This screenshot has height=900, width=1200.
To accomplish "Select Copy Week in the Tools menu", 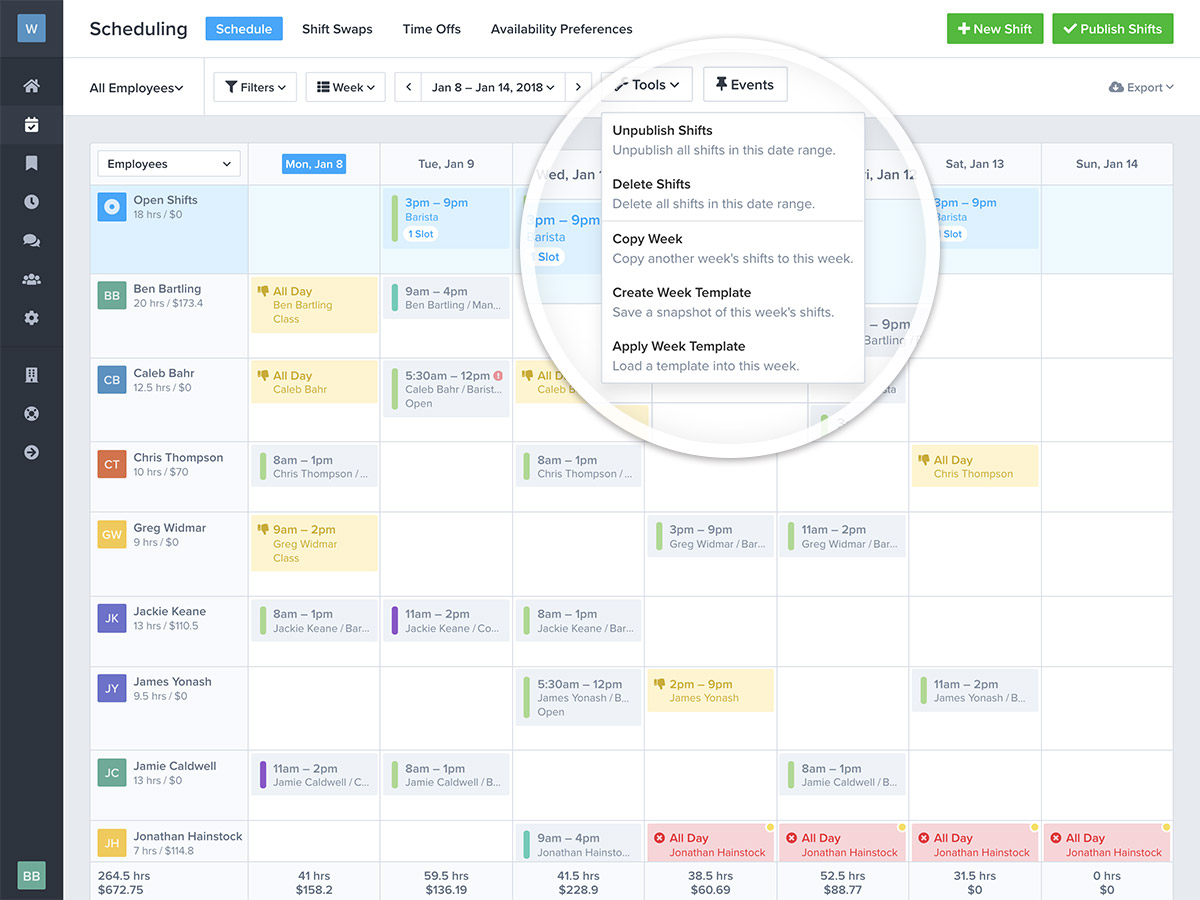I will [x=733, y=249].
